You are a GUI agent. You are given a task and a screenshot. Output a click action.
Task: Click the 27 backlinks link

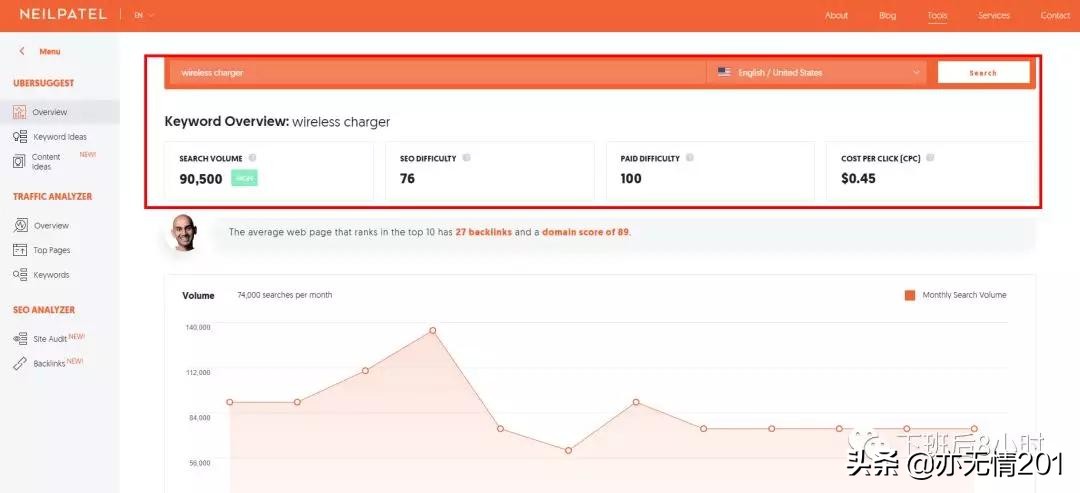pyautogui.click(x=484, y=232)
